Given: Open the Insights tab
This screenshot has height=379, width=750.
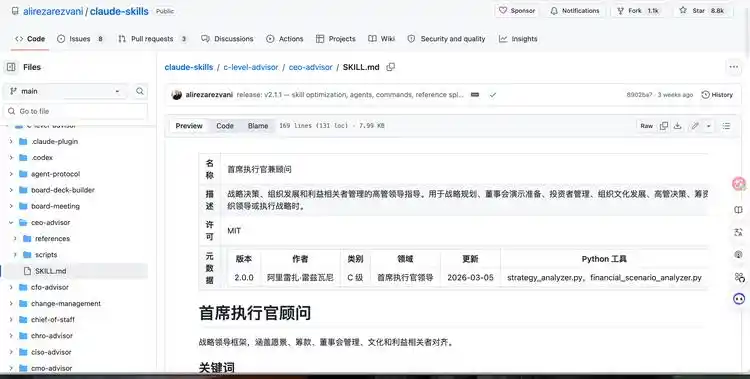Looking at the screenshot, I should coord(518,39).
